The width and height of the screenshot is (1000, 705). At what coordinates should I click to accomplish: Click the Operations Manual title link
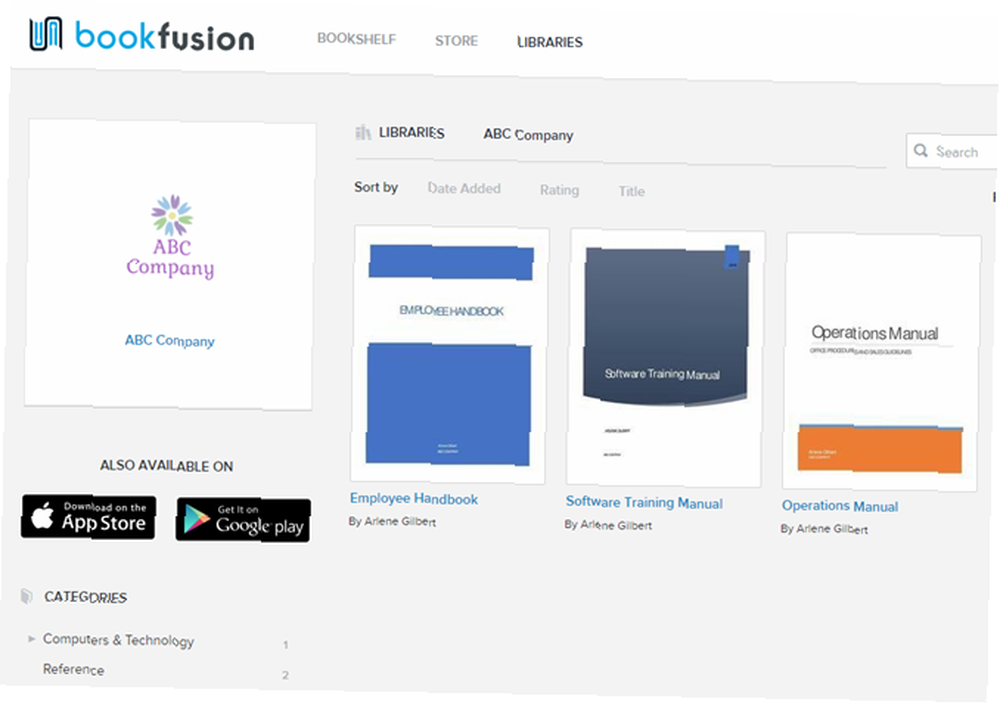[840, 506]
